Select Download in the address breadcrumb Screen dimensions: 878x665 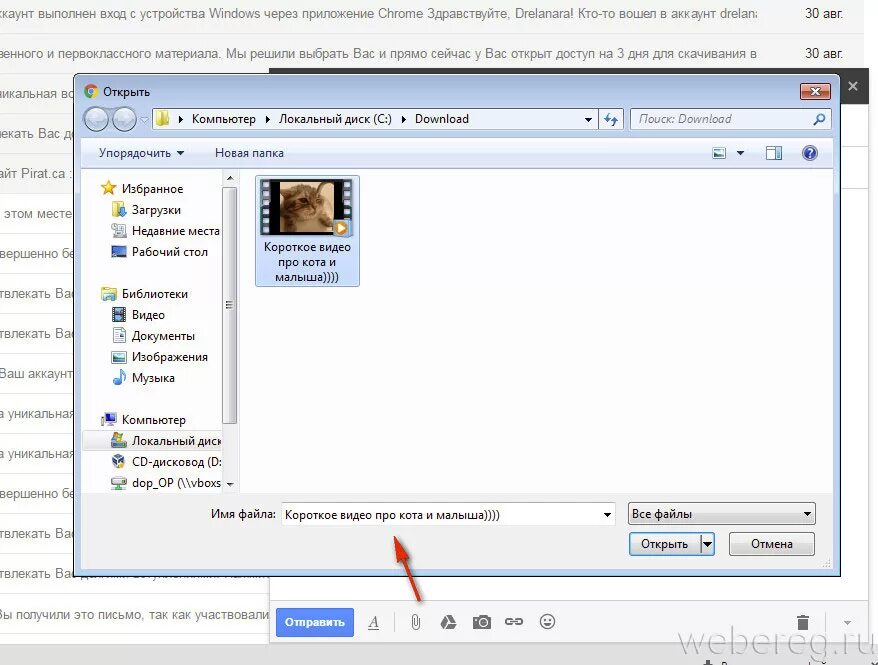(442, 119)
